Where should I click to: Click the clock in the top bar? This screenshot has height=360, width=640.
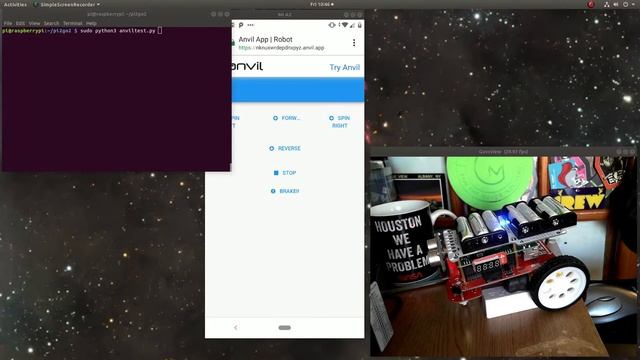[322, 4]
